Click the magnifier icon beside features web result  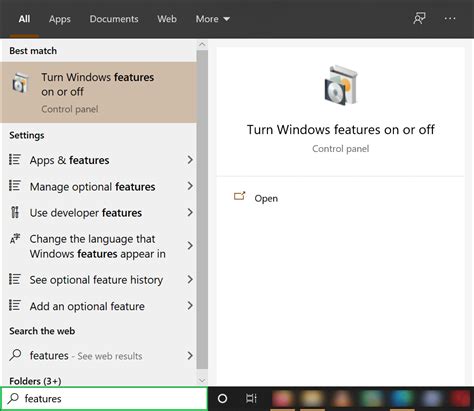(x=15, y=355)
